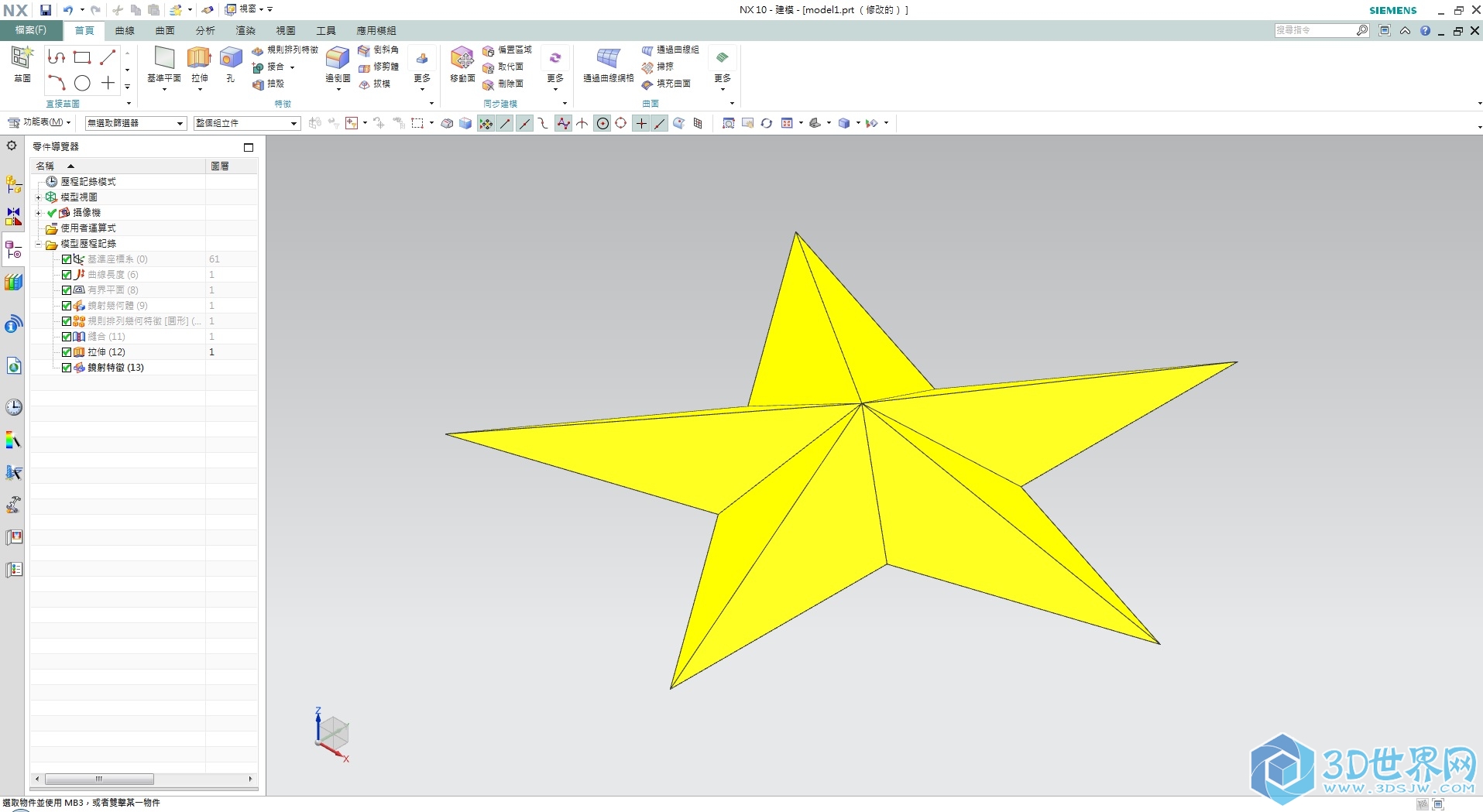Click the command search input field

pos(1315,30)
